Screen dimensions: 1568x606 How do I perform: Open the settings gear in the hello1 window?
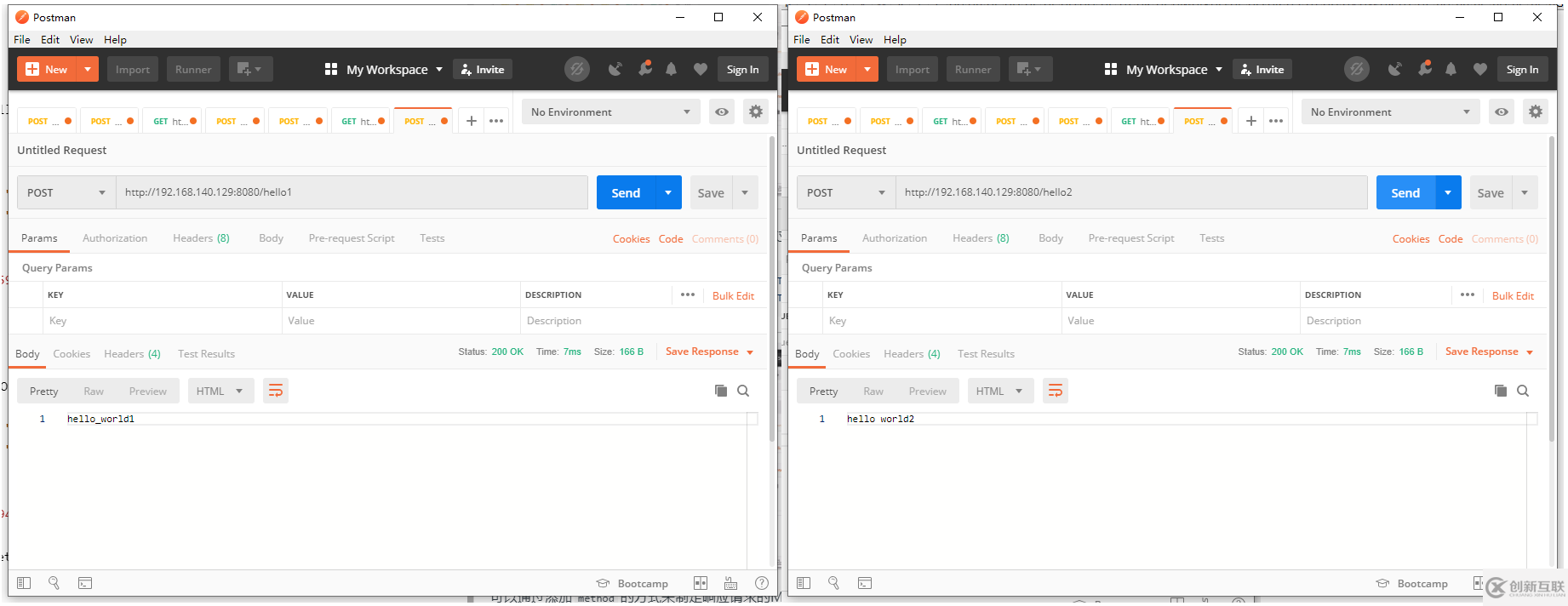click(755, 111)
